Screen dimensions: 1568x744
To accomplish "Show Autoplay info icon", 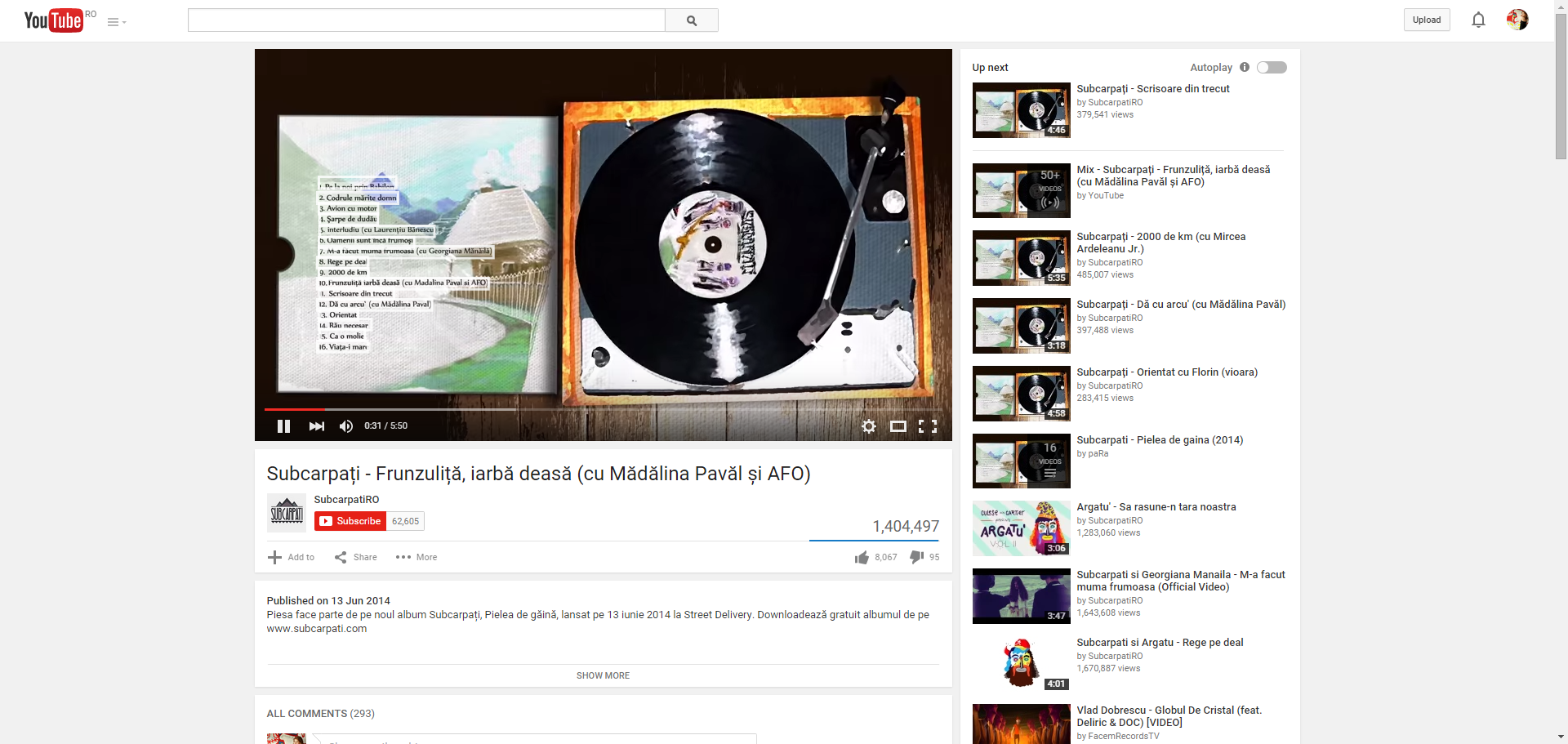I will [1245, 67].
